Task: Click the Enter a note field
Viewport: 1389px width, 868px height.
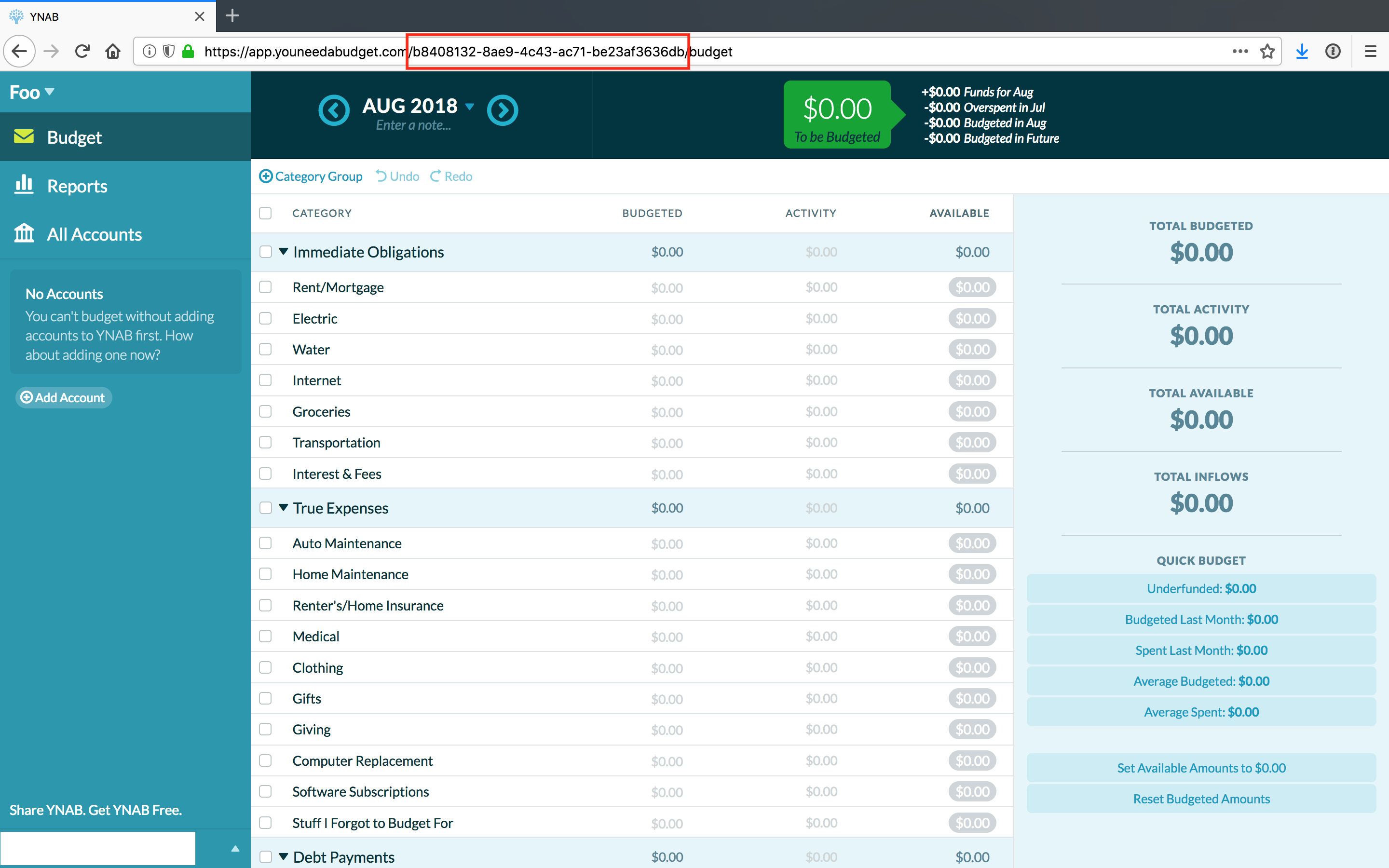Action: point(413,126)
